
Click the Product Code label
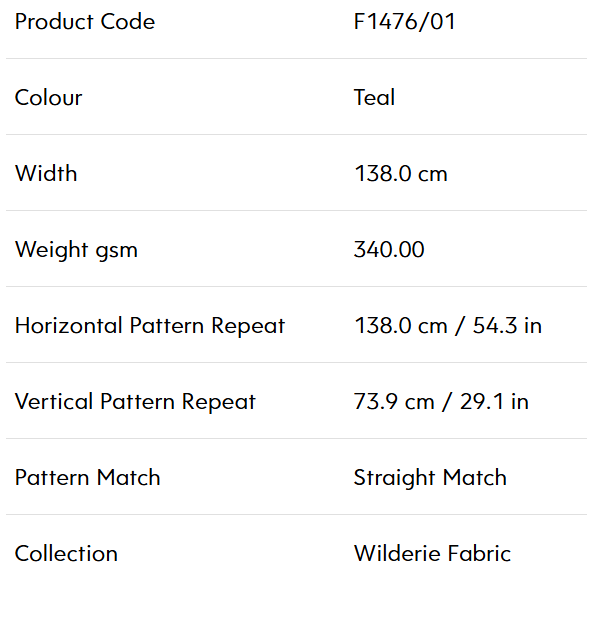pos(85,21)
